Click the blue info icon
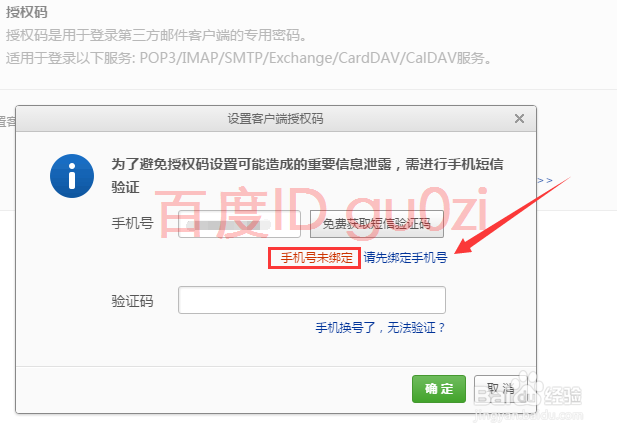The image size is (617, 437). coord(72,176)
